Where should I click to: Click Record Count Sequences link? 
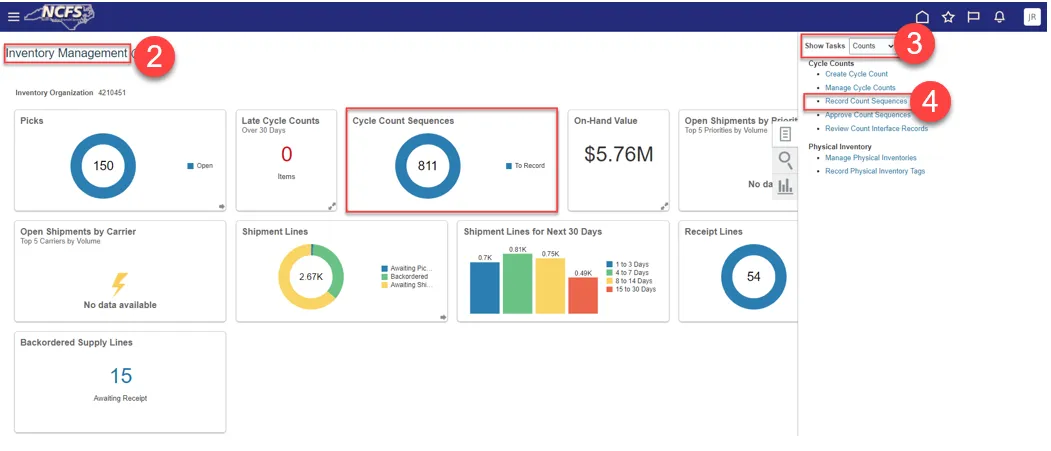(x=866, y=101)
